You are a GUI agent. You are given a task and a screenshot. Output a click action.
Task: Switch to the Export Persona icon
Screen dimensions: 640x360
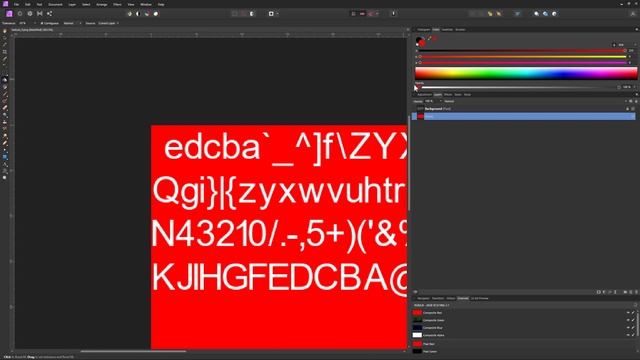(49, 13)
